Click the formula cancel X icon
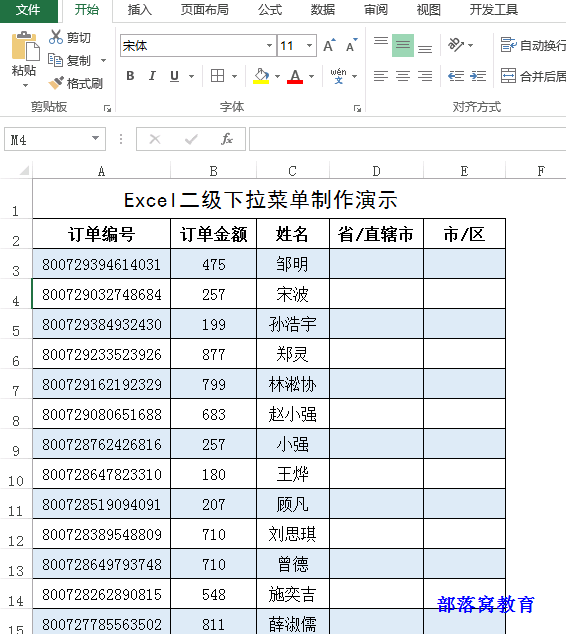 pyautogui.click(x=155, y=139)
